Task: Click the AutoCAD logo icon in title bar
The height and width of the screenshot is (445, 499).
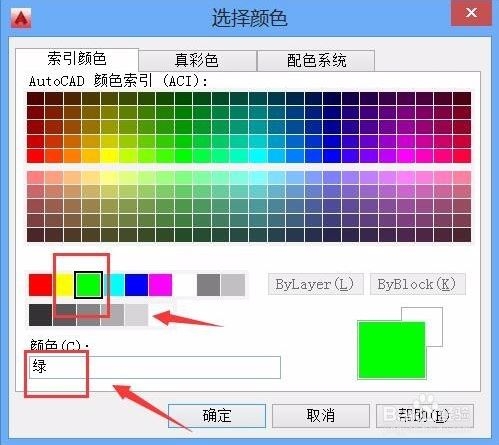Action: coord(21,17)
